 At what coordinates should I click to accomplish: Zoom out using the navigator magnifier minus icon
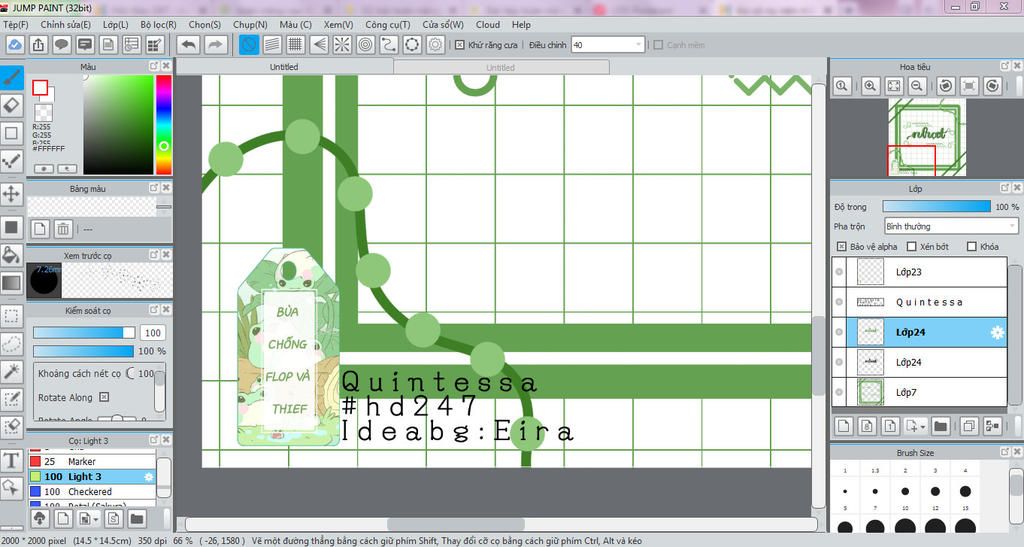(x=917, y=86)
